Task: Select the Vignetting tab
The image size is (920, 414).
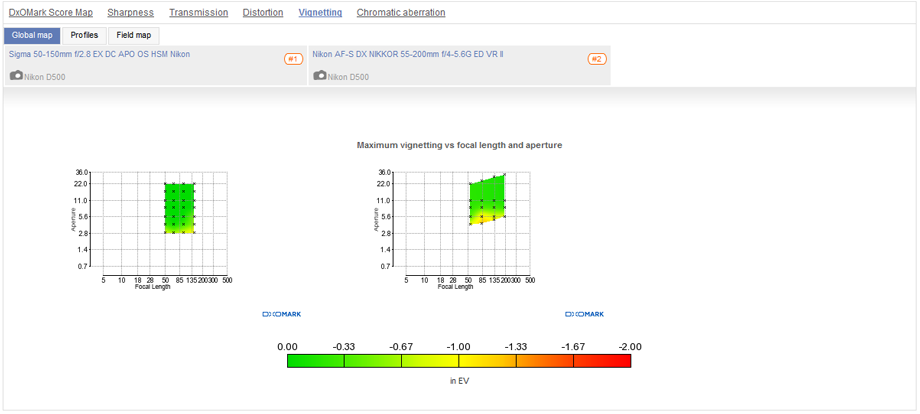Action: coord(320,12)
